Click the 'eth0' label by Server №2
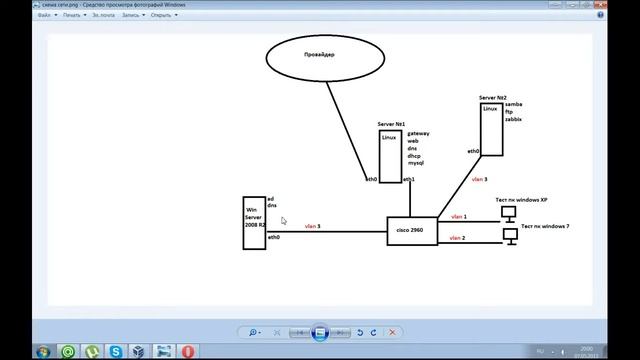640x360 pixels. pyautogui.click(x=473, y=151)
